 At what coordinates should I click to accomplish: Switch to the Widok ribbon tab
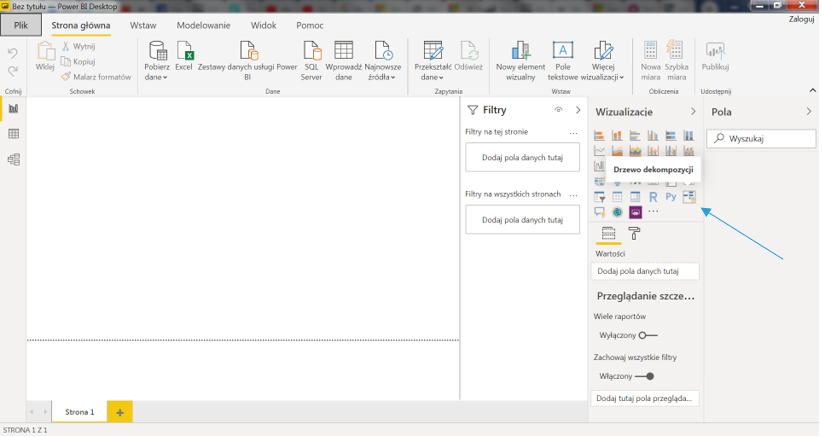coord(264,24)
